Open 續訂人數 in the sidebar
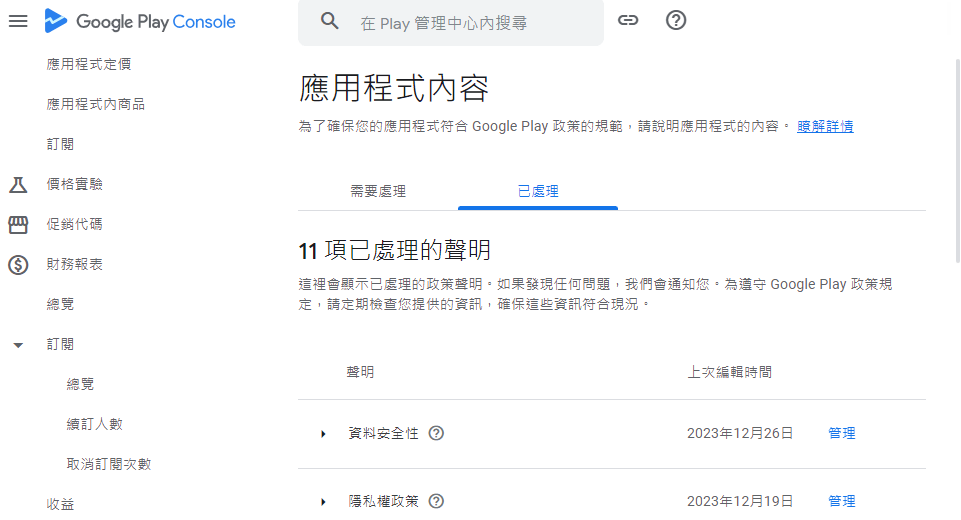The width and height of the screenshot is (961, 520). (x=95, y=424)
